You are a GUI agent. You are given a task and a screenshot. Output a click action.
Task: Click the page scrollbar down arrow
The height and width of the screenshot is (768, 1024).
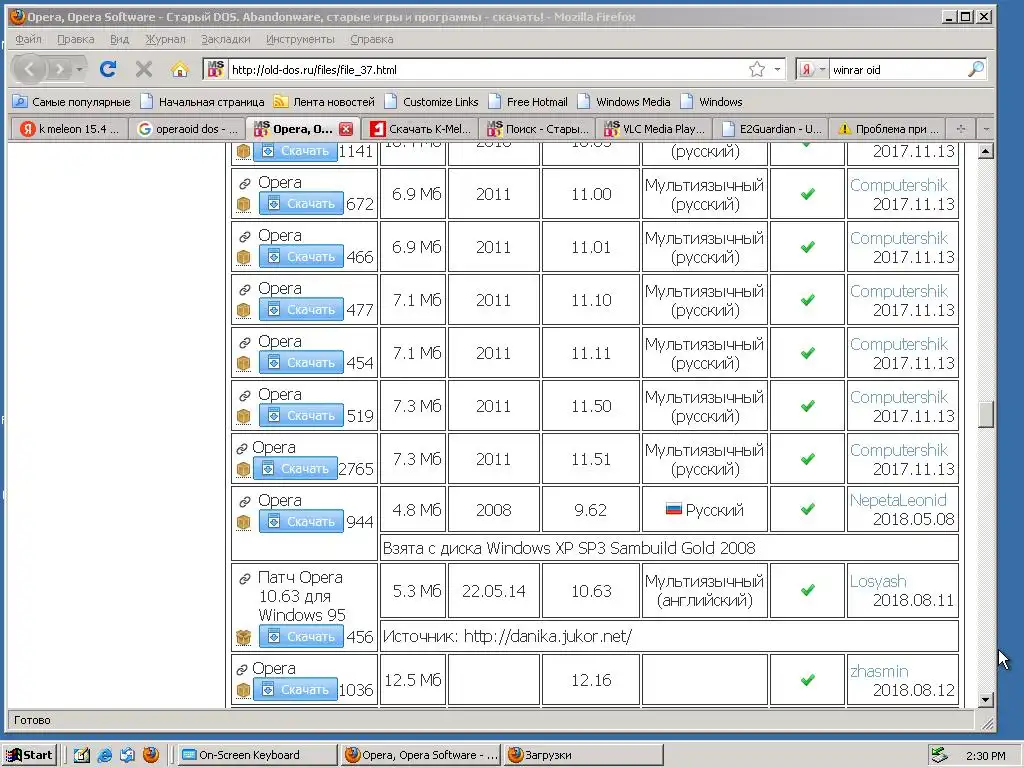point(986,700)
